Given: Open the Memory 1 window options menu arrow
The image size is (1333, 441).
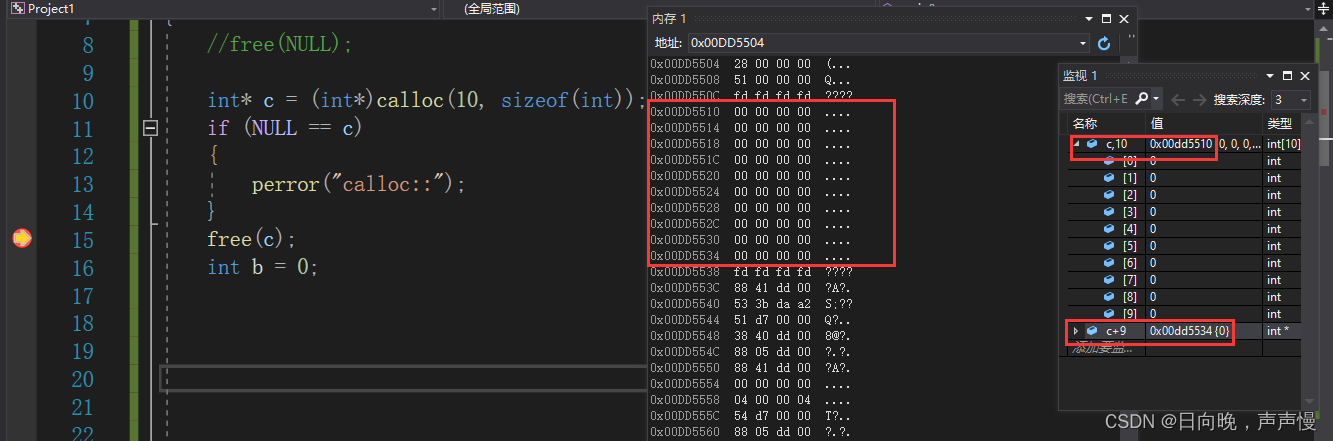Looking at the screenshot, I should 1087,19.
